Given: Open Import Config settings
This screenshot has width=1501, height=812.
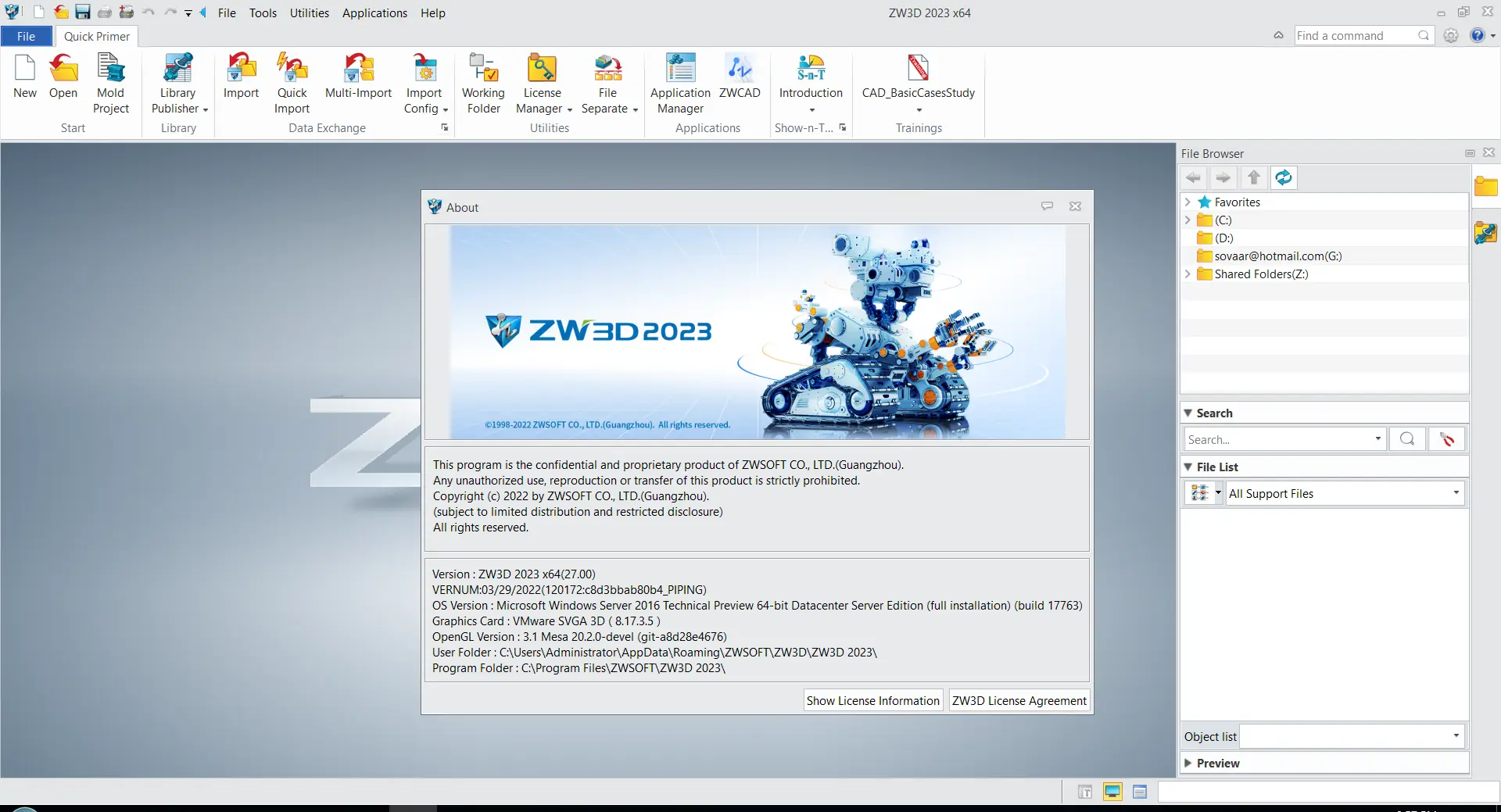Looking at the screenshot, I should pos(425,84).
